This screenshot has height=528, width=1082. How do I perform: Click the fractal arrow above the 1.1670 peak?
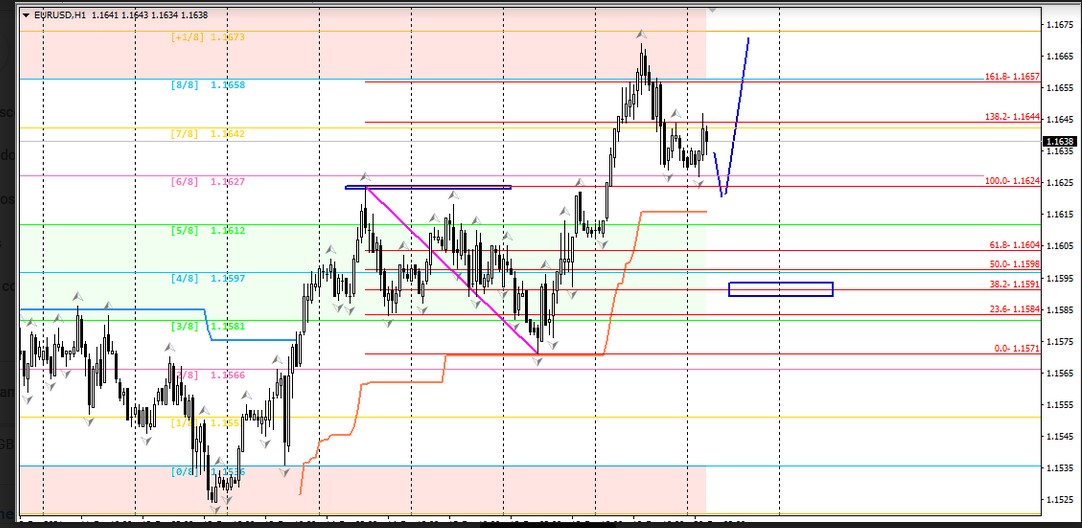pyautogui.click(x=640, y=34)
